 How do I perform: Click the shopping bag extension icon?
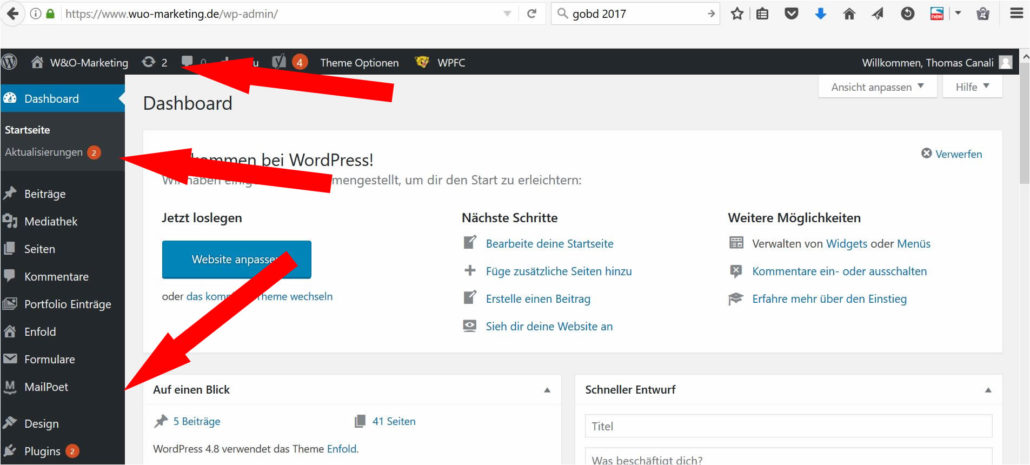pos(983,14)
